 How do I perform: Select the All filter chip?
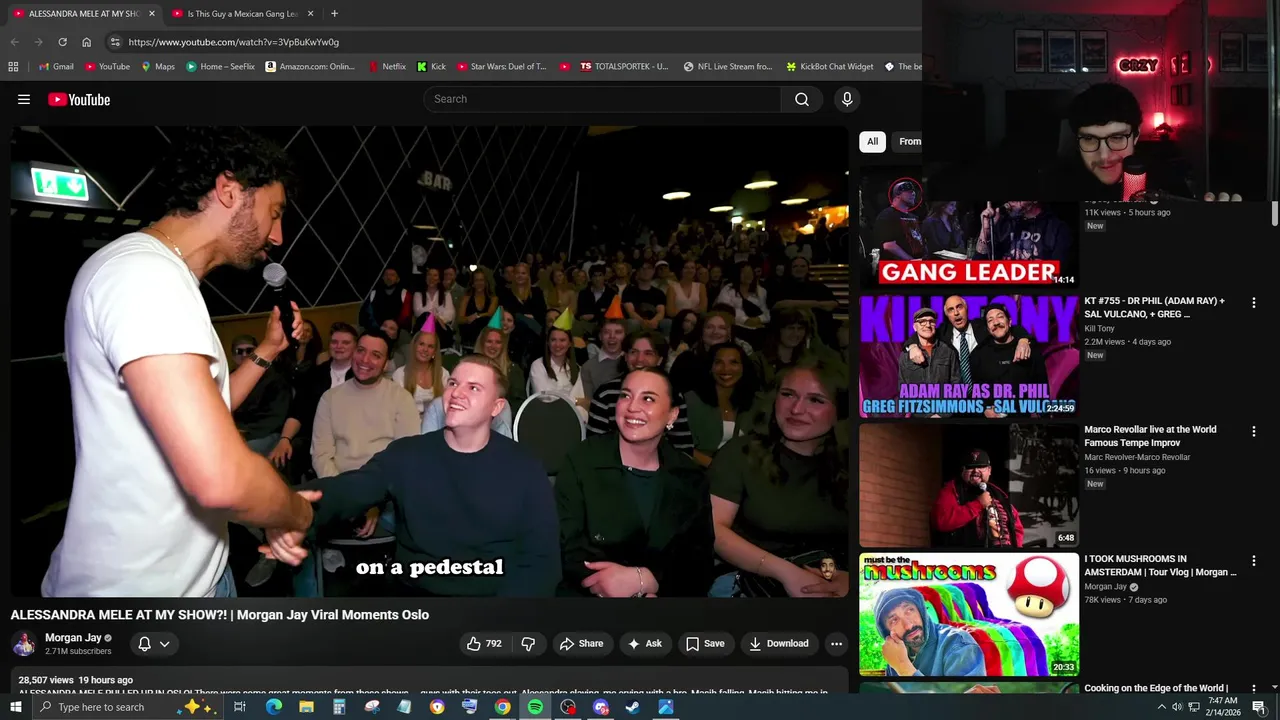coord(872,141)
